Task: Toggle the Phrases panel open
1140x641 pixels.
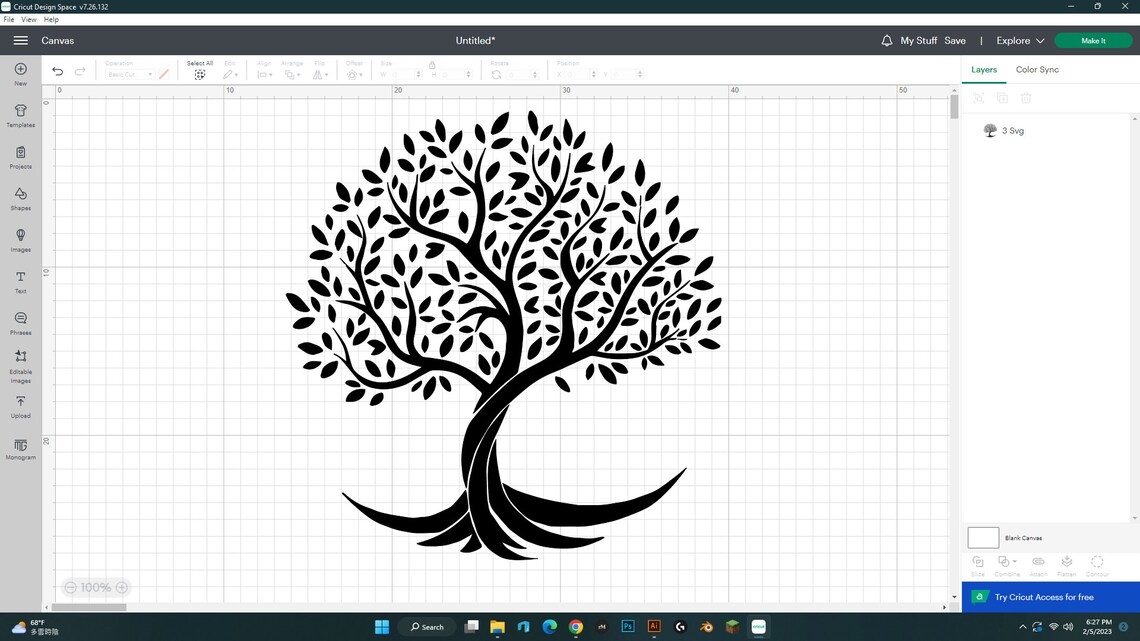Action: coord(20,322)
